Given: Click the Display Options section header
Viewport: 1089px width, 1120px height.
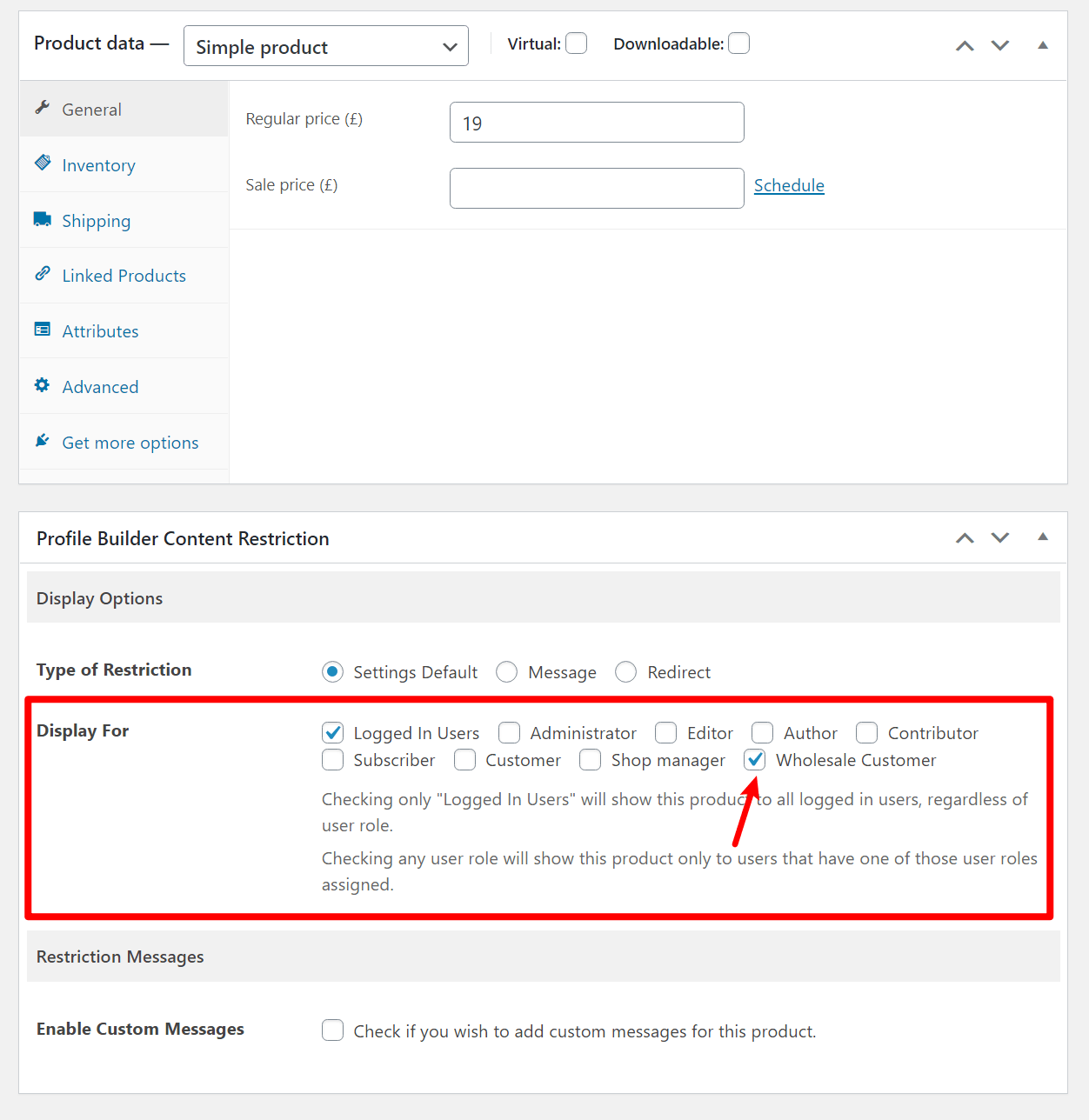Looking at the screenshot, I should click(x=544, y=597).
